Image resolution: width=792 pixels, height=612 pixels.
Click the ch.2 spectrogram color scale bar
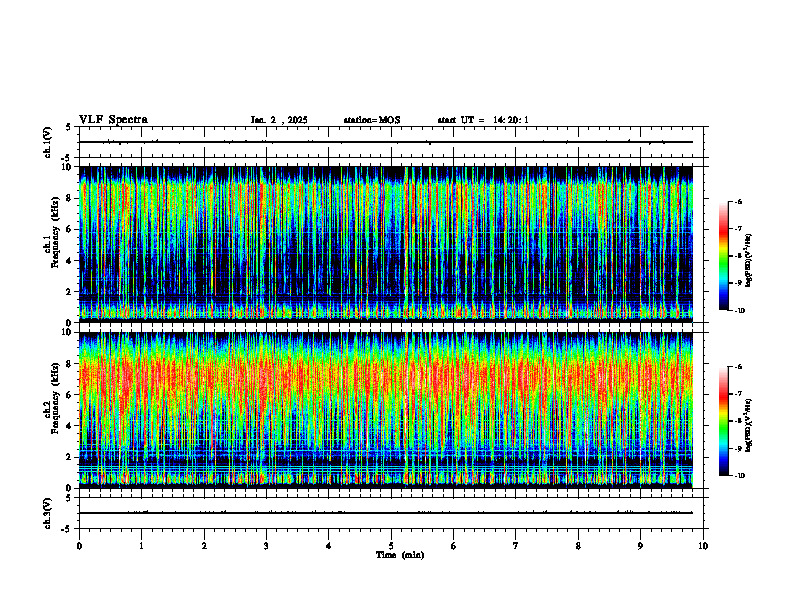(x=723, y=421)
